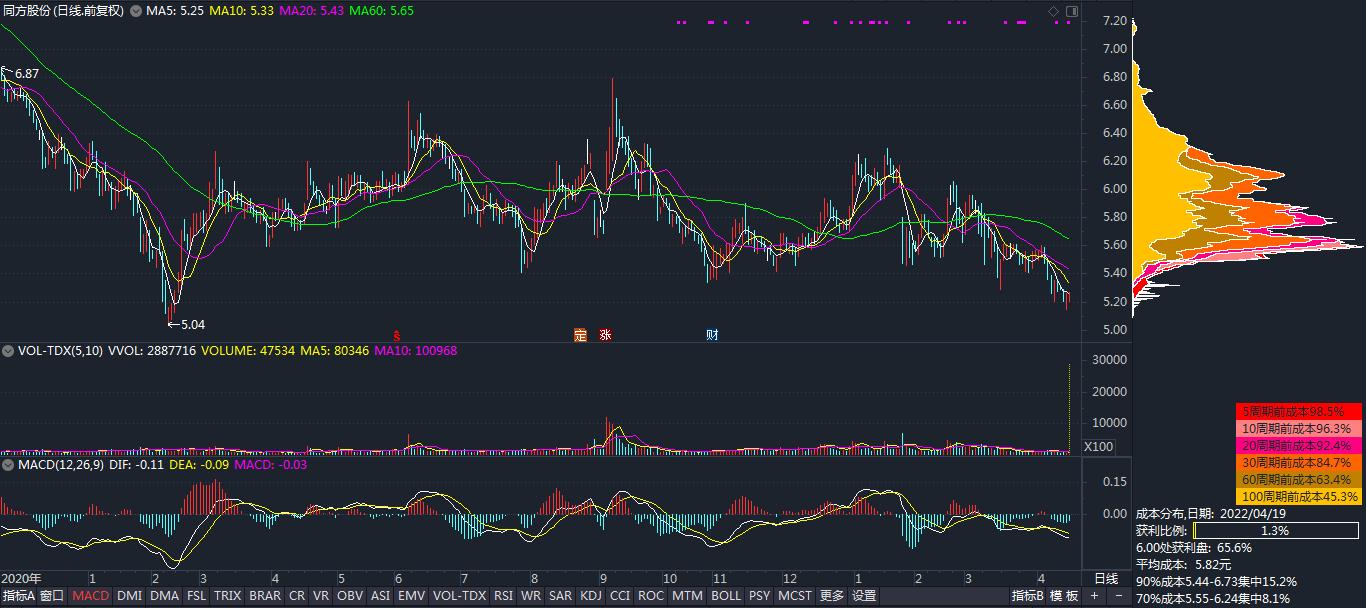
Task: Switch to the SAR indicator
Action: pyautogui.click(x=561, y=596)
